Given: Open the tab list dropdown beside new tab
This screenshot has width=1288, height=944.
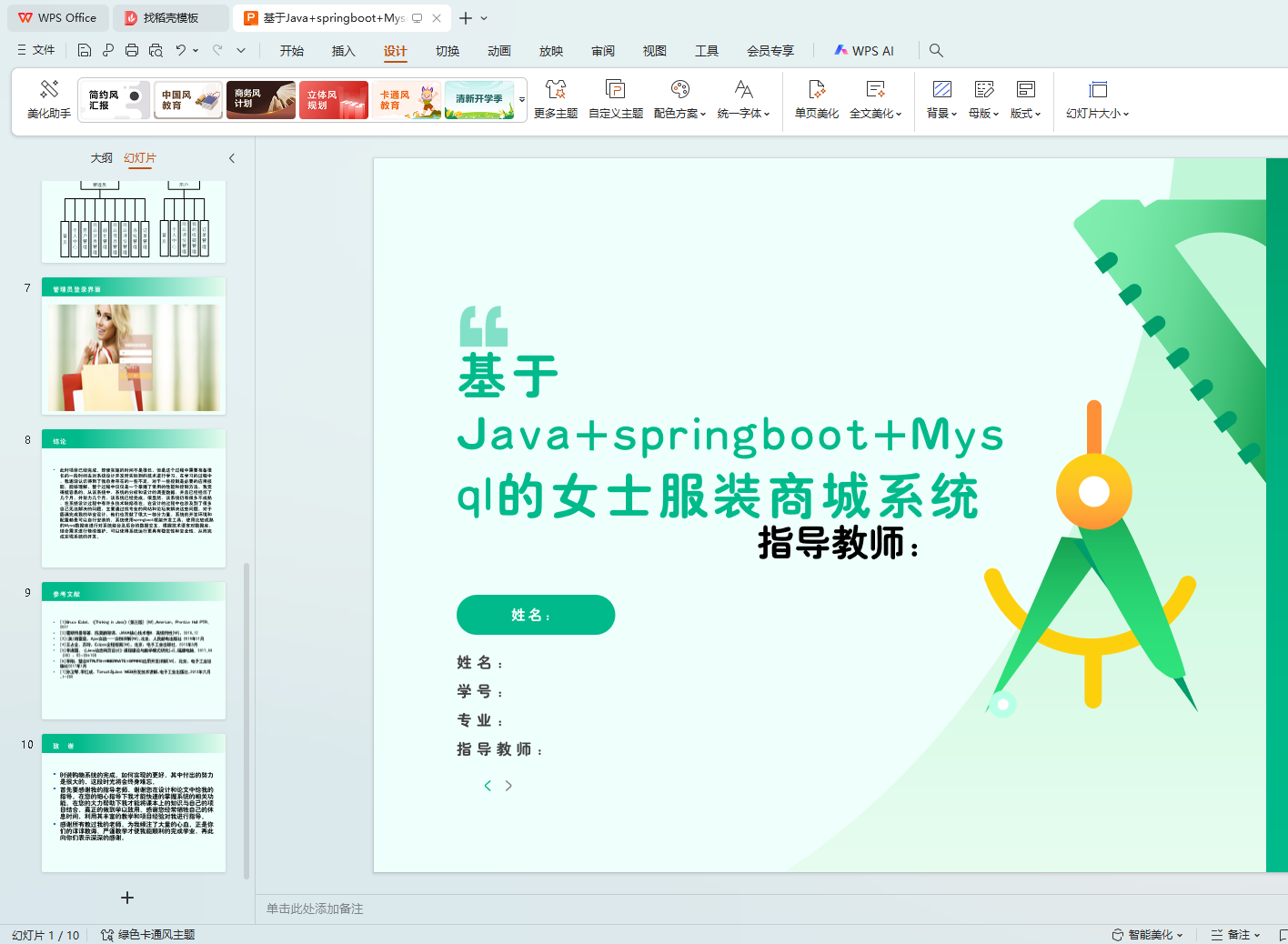Looking at the screenshot, I should tap(484, 18).
